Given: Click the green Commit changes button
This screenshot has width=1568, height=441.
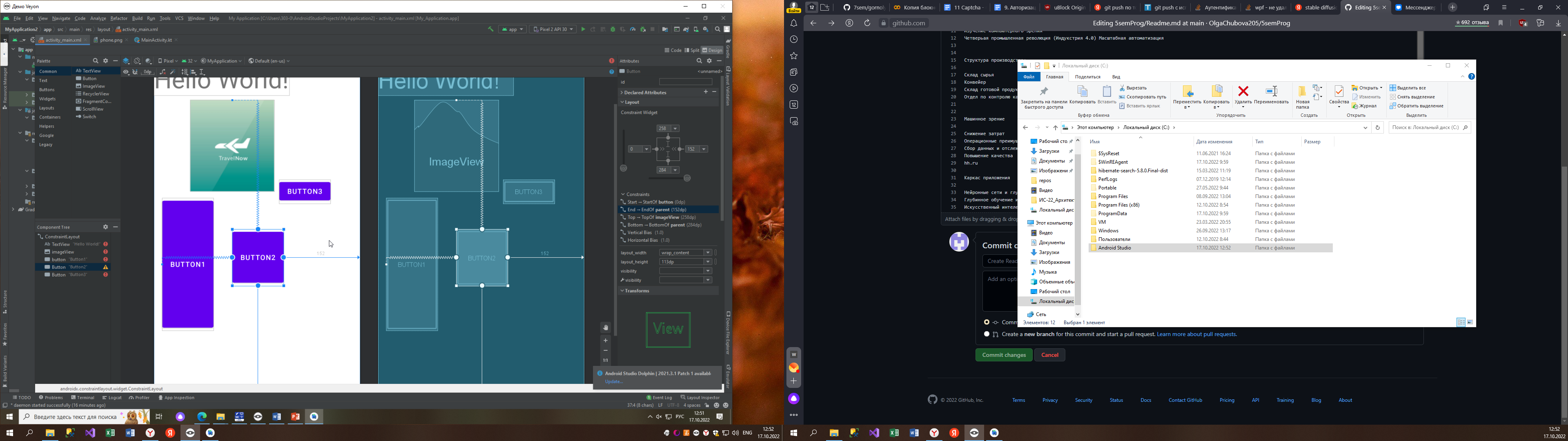Looking at the screenshot, I should tap(1003, 355).
